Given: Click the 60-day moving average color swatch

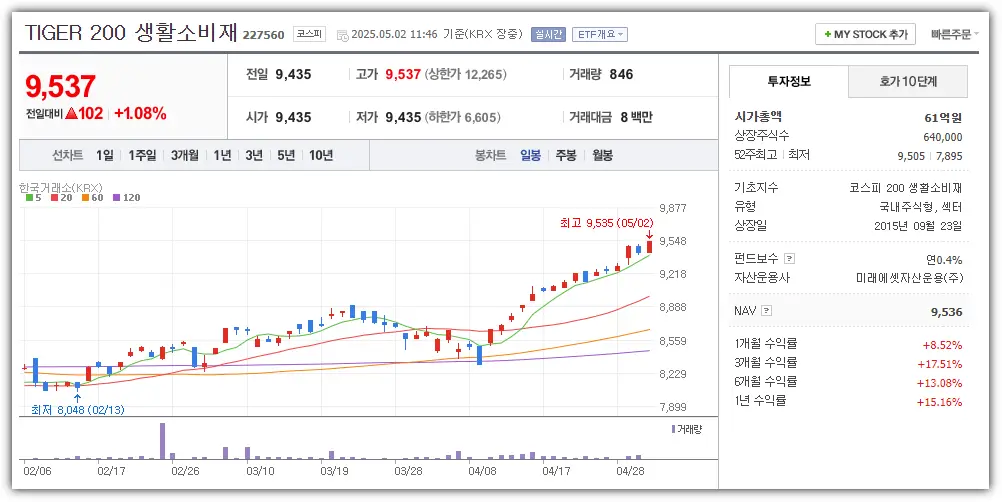Looking at the screenshot, I should click(x=84, y=198).
